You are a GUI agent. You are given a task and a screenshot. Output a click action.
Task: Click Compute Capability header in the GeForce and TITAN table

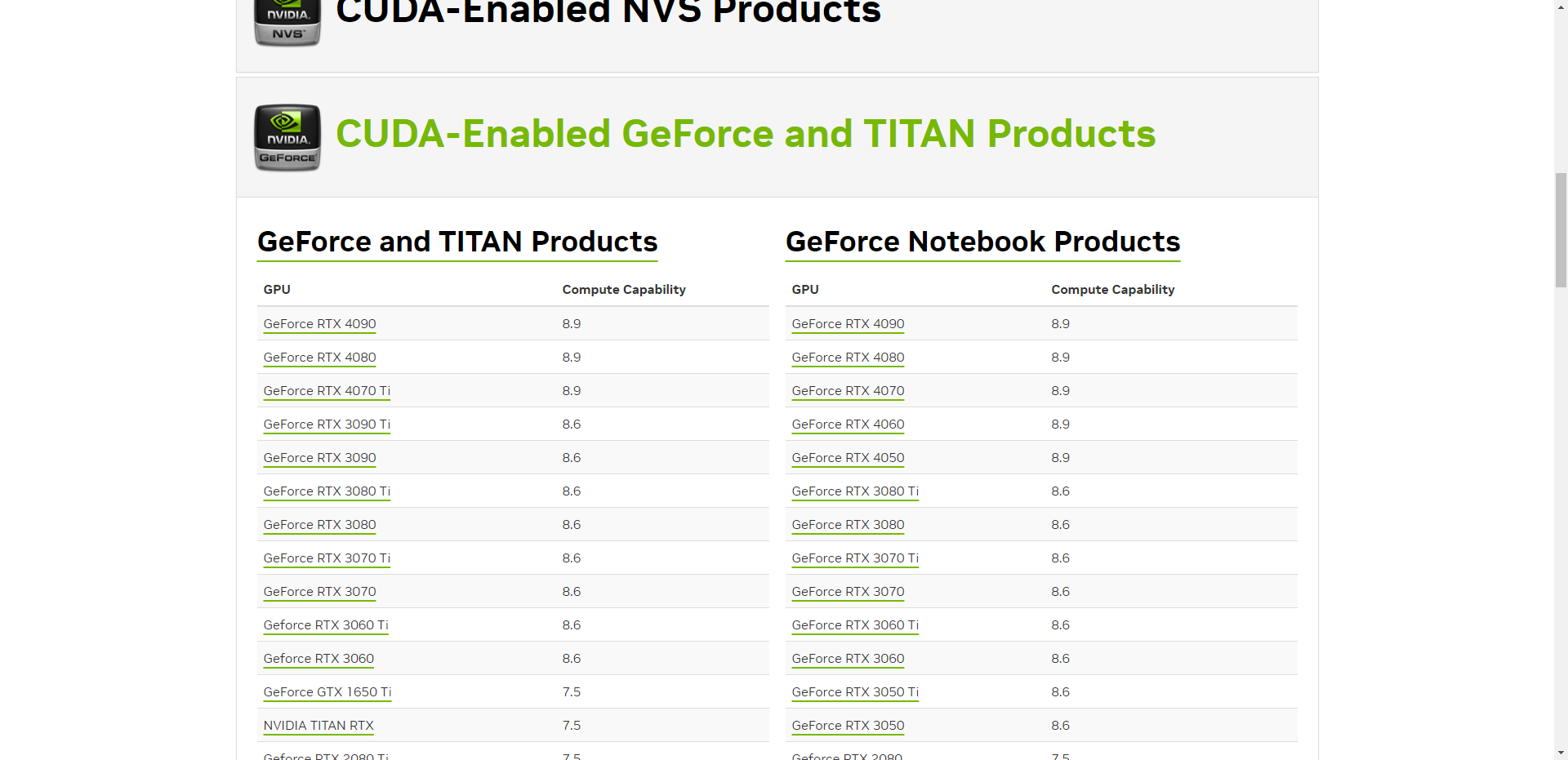[624, 290]
